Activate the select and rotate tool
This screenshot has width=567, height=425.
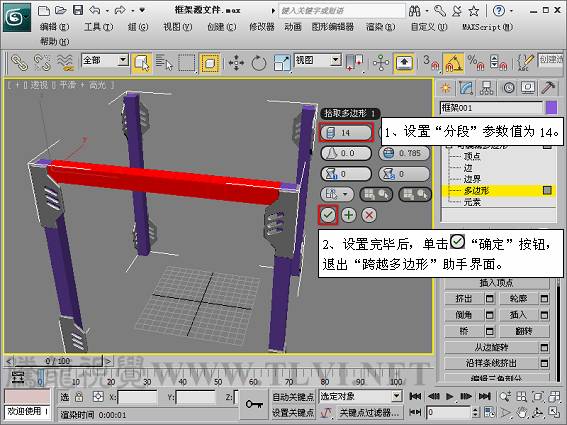click(259, 63)
